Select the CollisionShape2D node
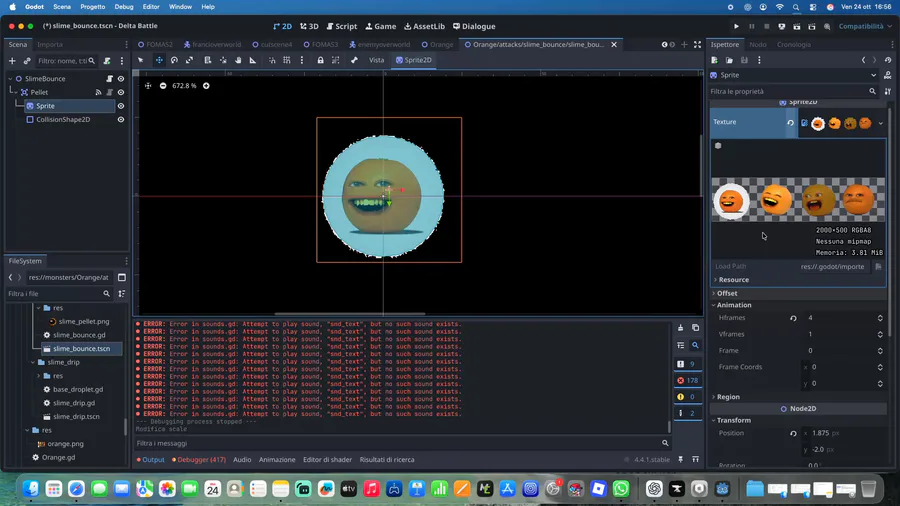The image size is (900, 506). [x=63, y=120]
